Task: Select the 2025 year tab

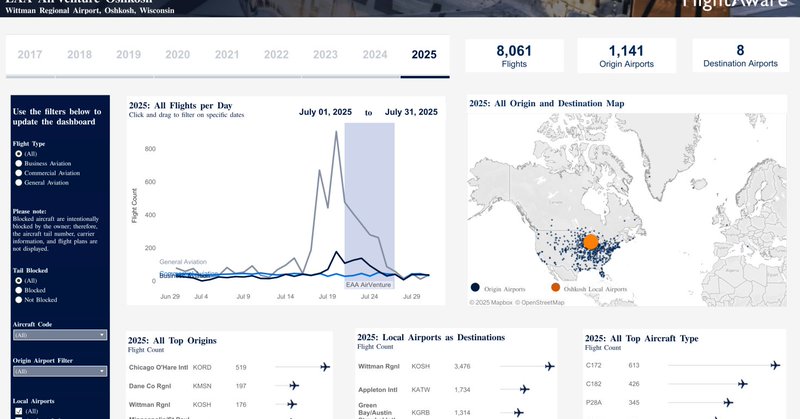Action: pyautogui.click(x=424, y=55)
